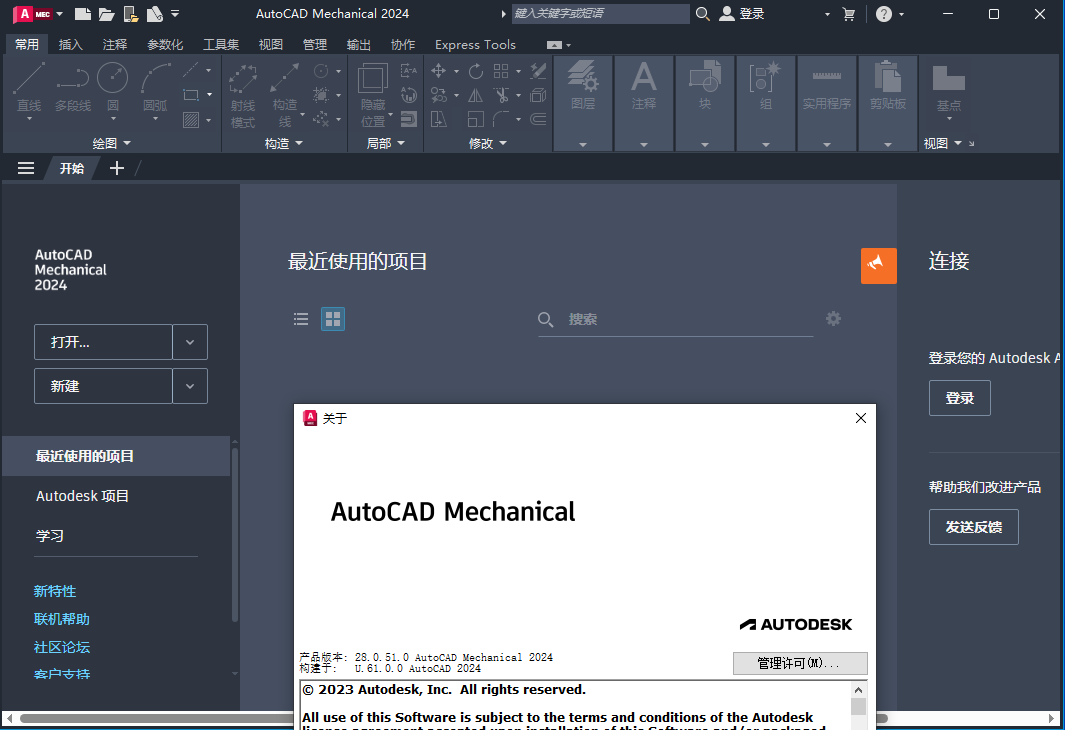Click the Rectangle tool icon in Draw panel

pos(192,95)
